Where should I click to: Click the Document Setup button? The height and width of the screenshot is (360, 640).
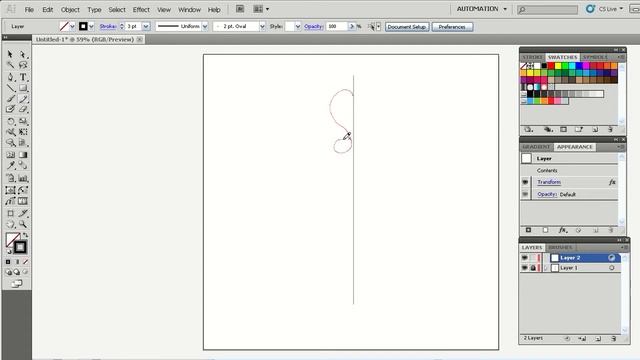click(407, 27)
